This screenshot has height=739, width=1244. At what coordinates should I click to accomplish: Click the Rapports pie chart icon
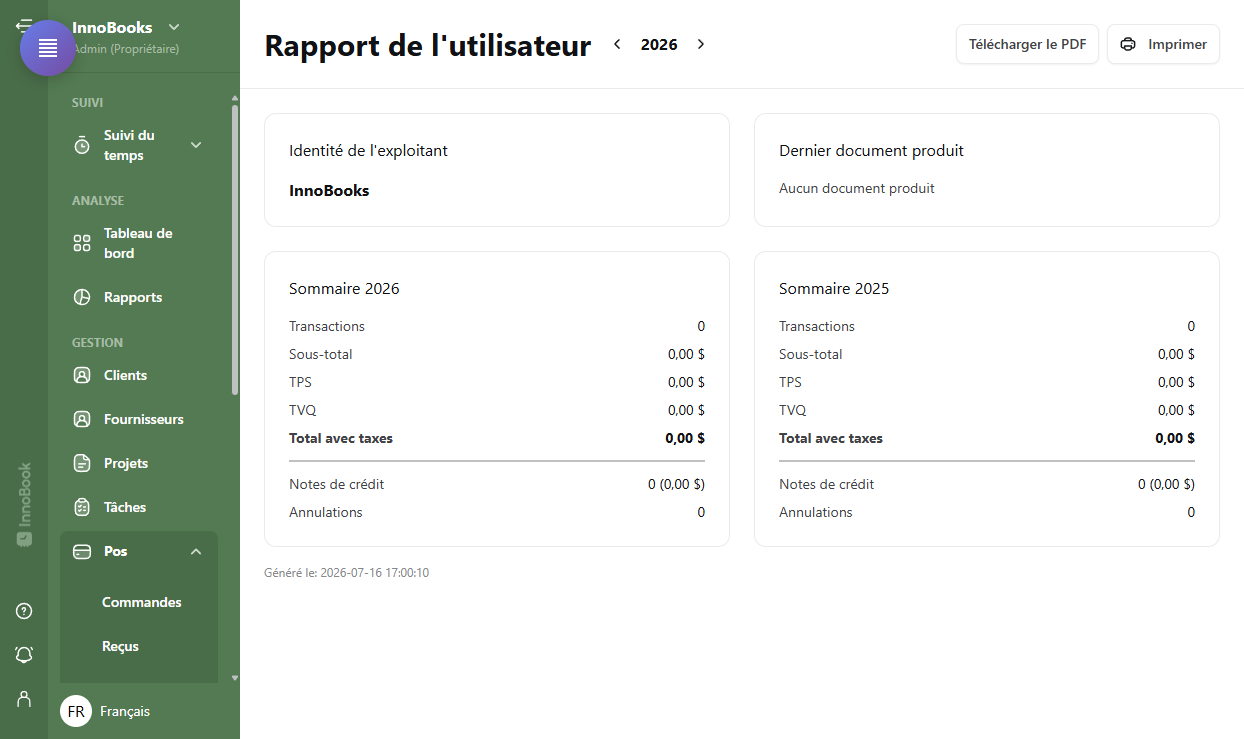pos(82,297)
